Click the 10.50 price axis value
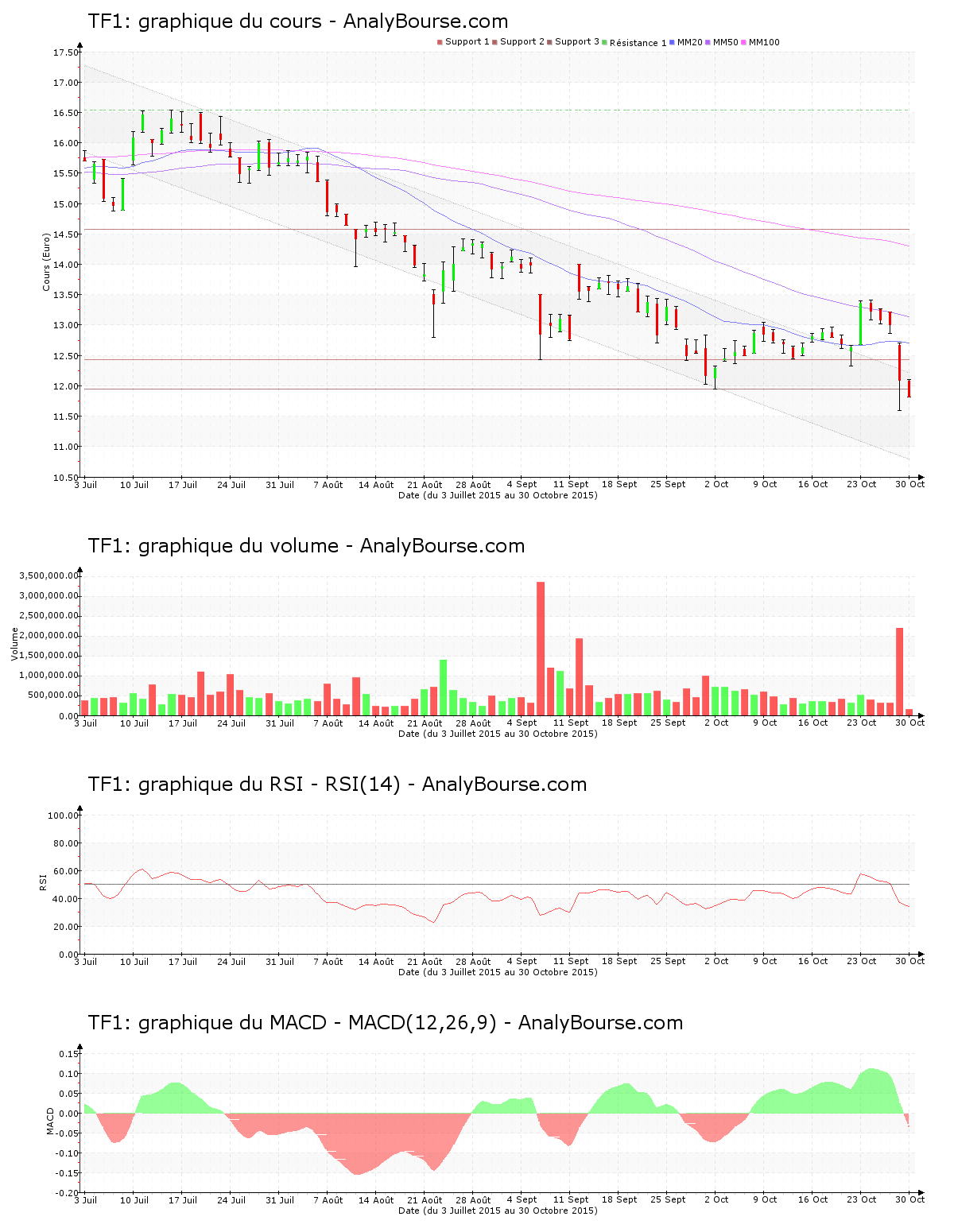The width and height of the screenshot is (954, 1232). [x=65, y=478]
